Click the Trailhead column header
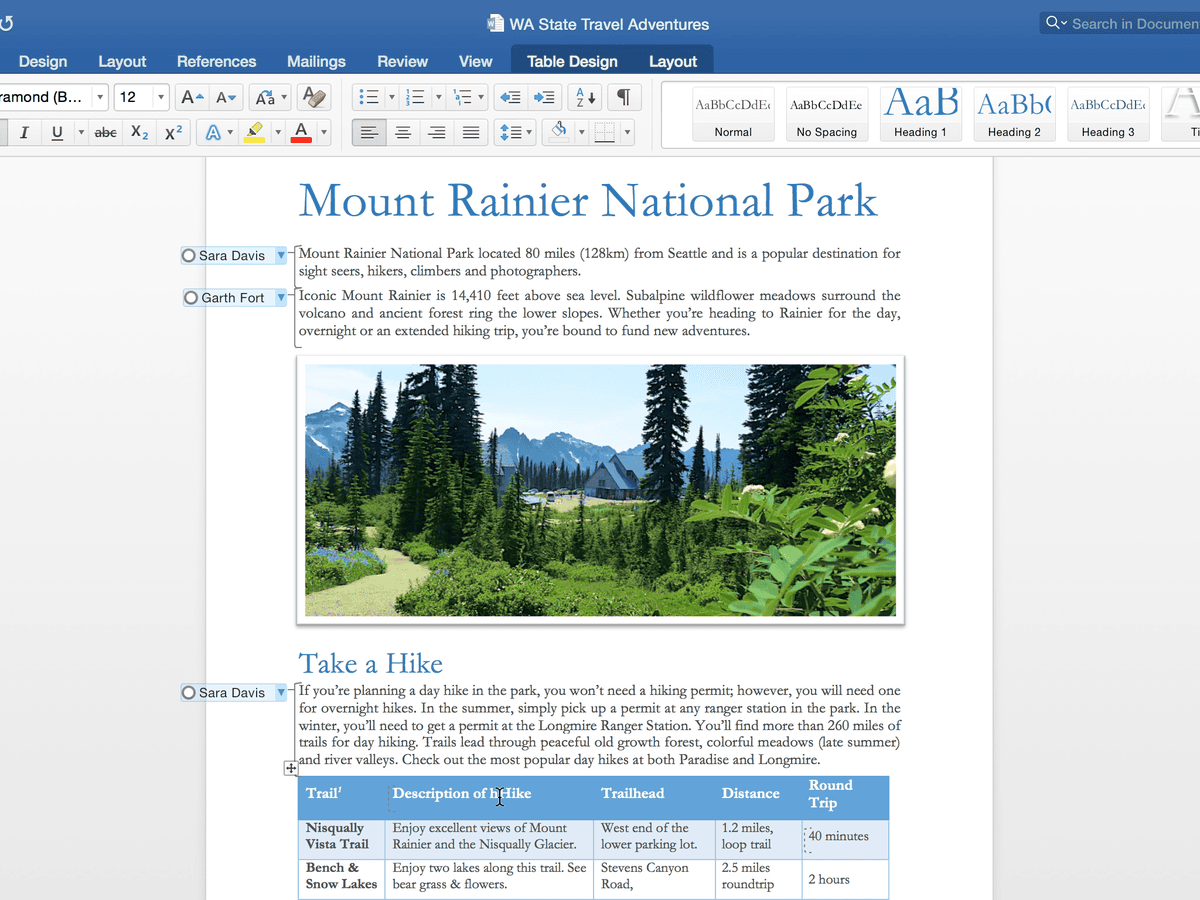The height and width of the screenshot is (900, 1200). (632, 793)
